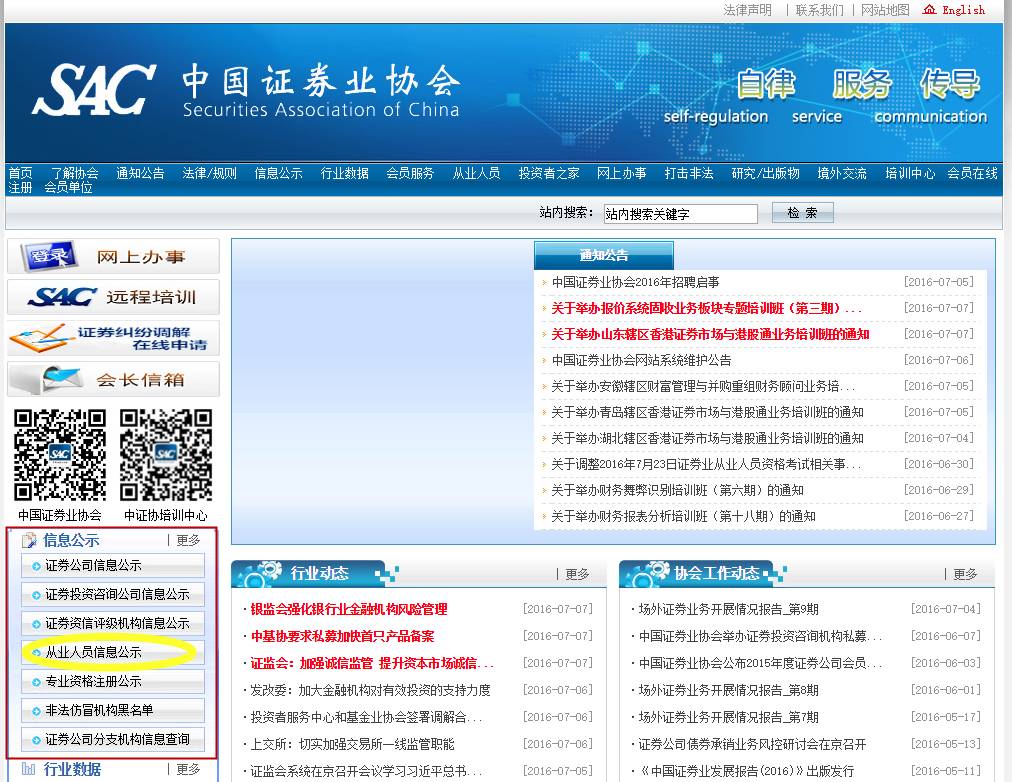
Task: Click the 信息公示 section icon
Action: 29,540
